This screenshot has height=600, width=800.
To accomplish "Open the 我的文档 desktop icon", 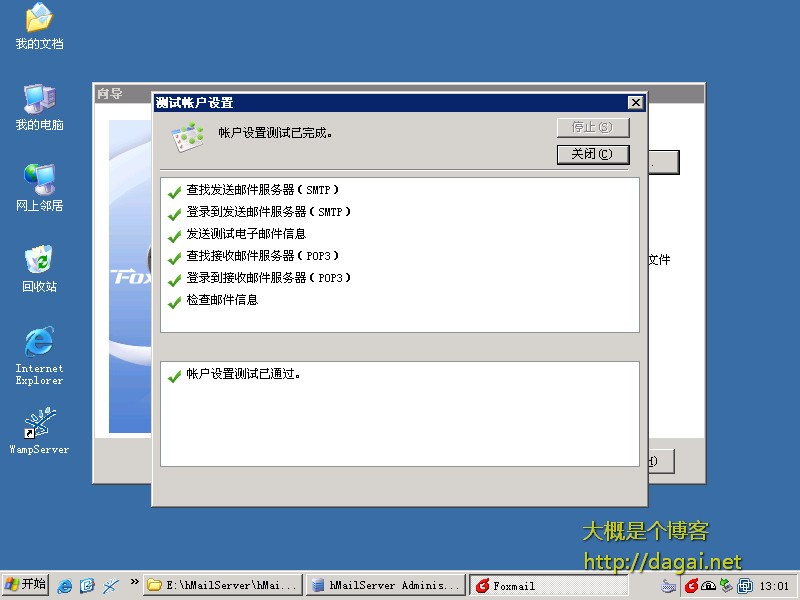I will [x=39, y=18].
